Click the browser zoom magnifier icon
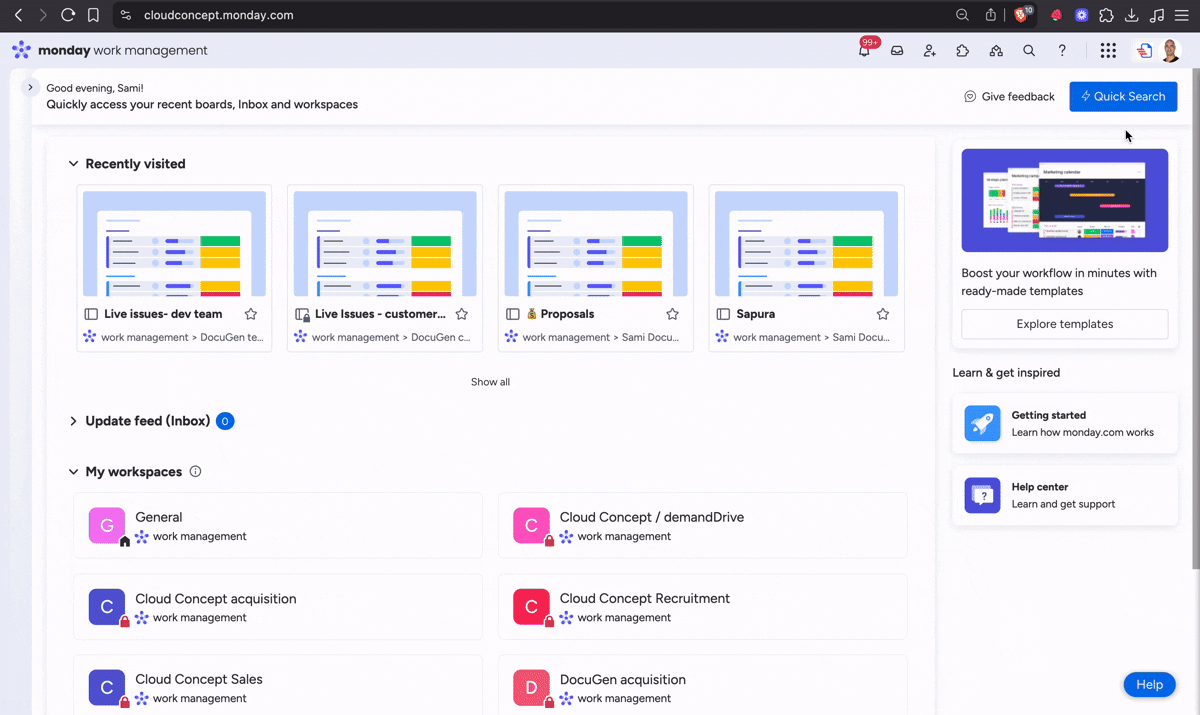Viewport: 1200px width, 715px height. tap(962, 15)
